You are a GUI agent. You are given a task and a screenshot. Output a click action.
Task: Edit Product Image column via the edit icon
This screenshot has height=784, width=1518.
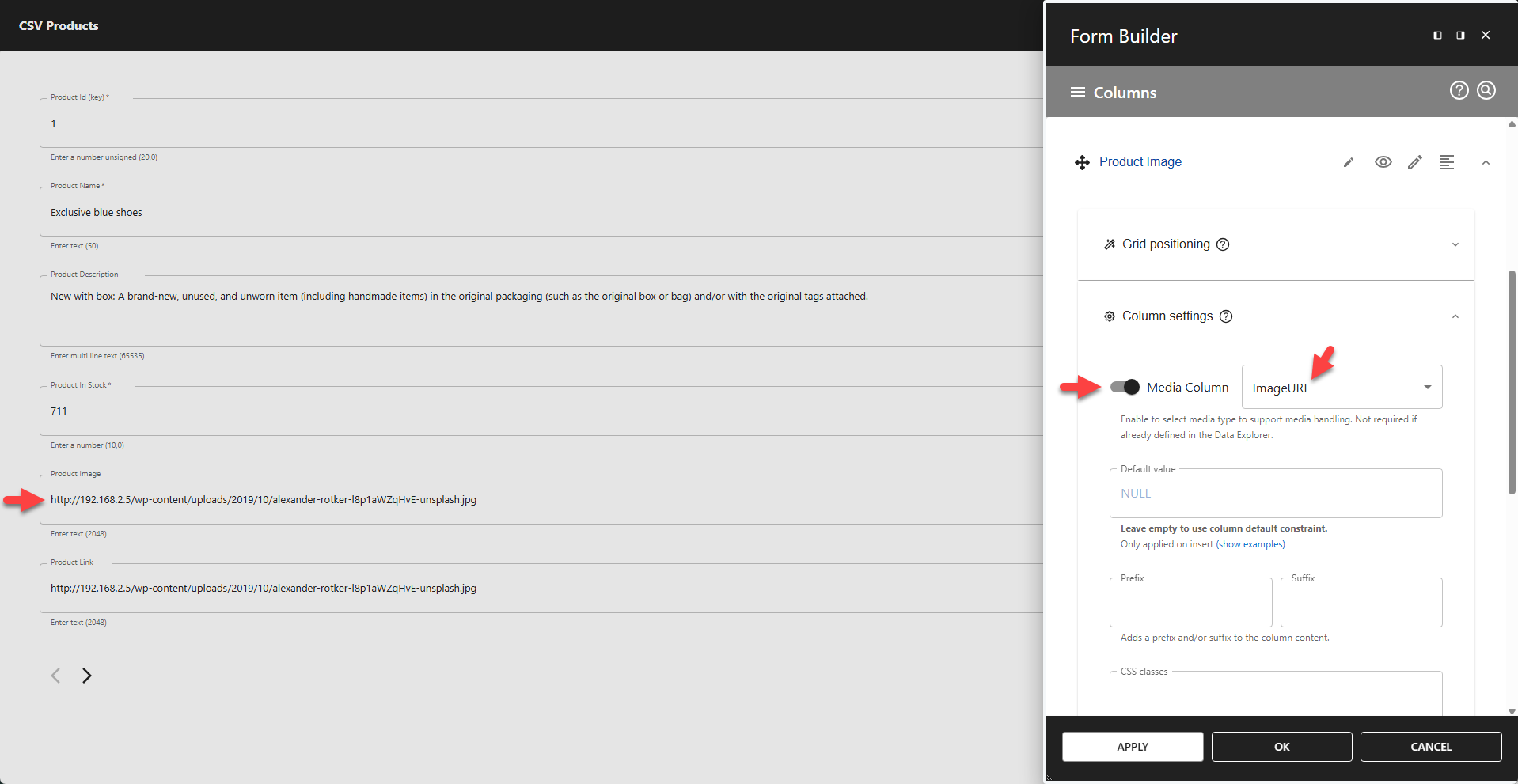tap(1414, 161)
